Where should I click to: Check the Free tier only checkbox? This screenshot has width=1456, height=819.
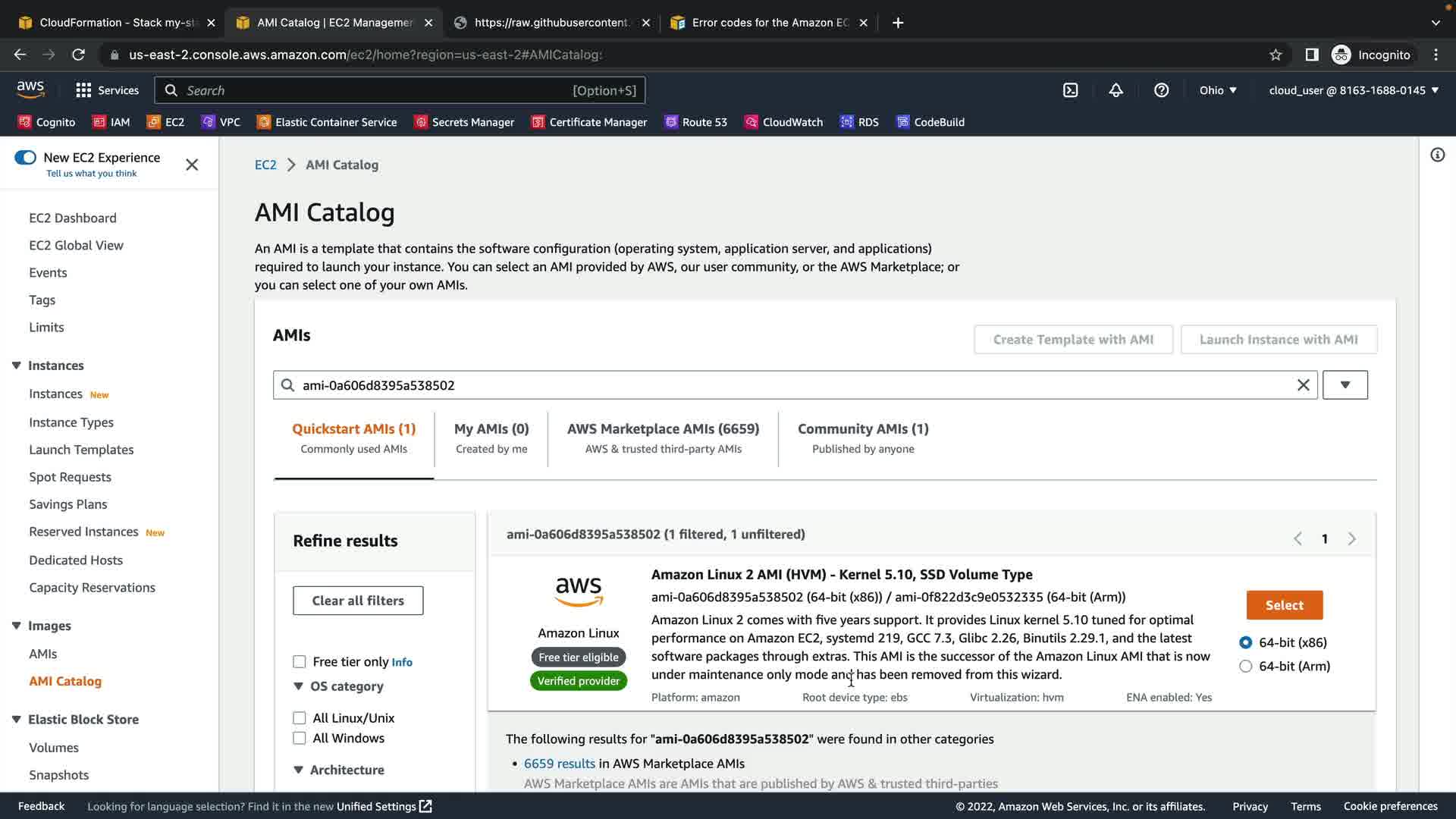point(300,662)
